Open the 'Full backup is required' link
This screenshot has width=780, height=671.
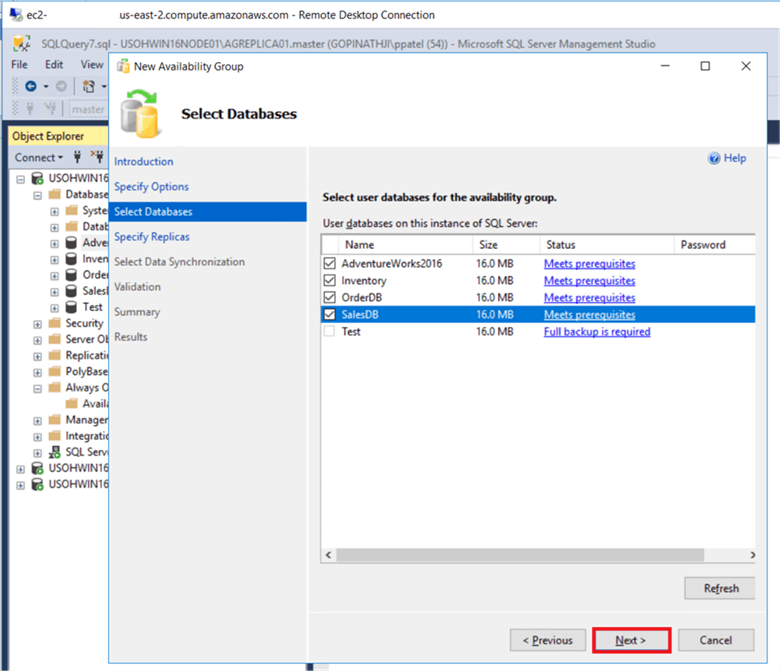[596, 332]
